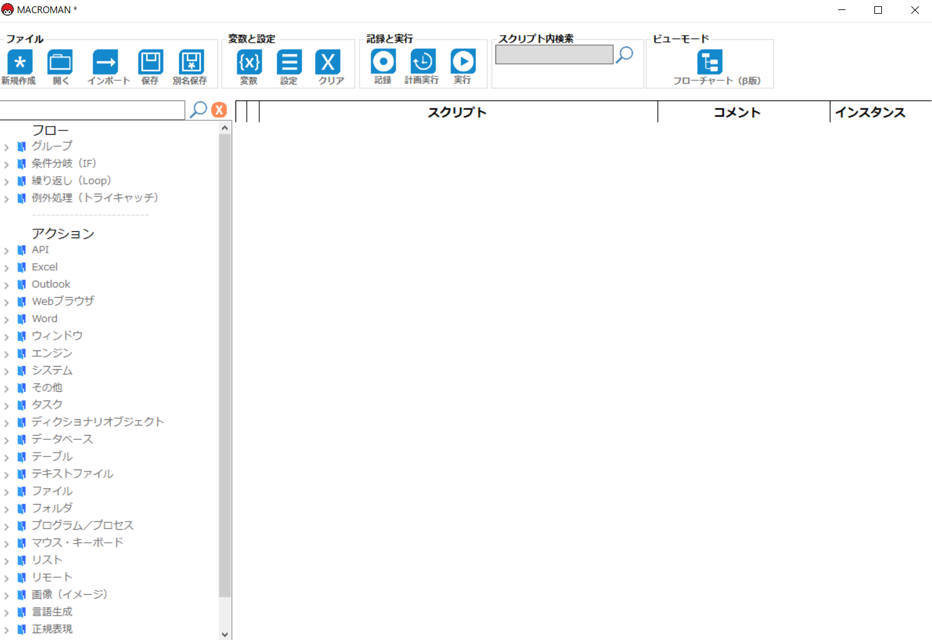Run the script with 実行 icon
Viewport: 932px width, 640px height.
463,61
